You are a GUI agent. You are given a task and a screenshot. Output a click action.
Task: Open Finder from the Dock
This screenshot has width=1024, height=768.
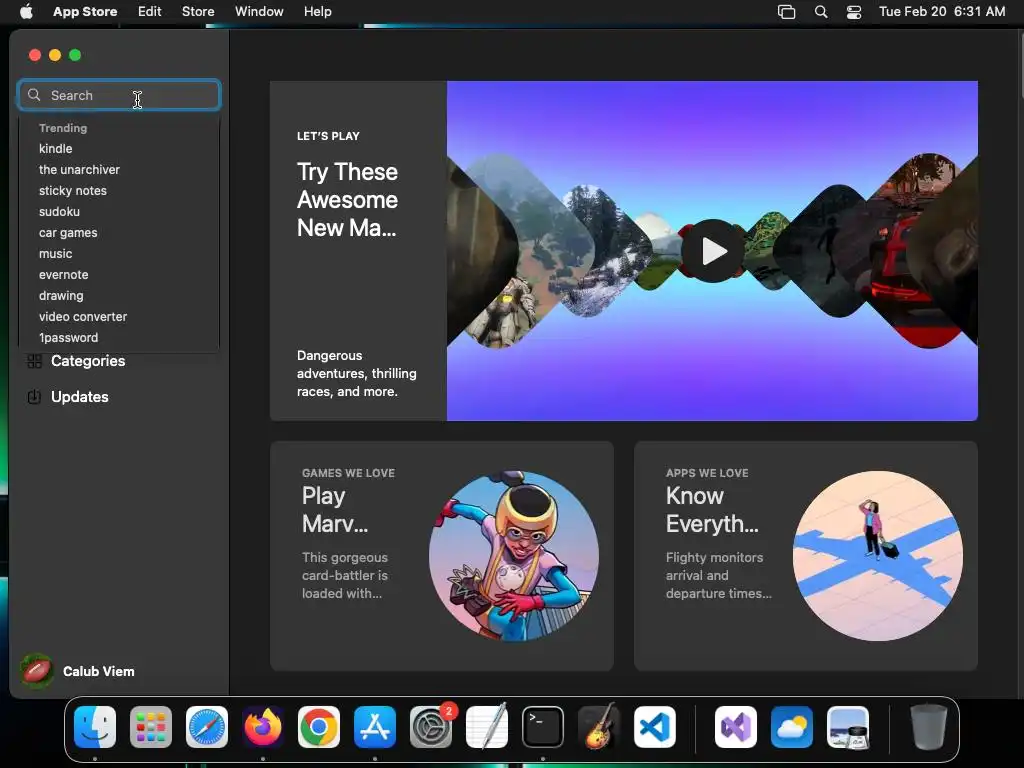tap(95, 727)
